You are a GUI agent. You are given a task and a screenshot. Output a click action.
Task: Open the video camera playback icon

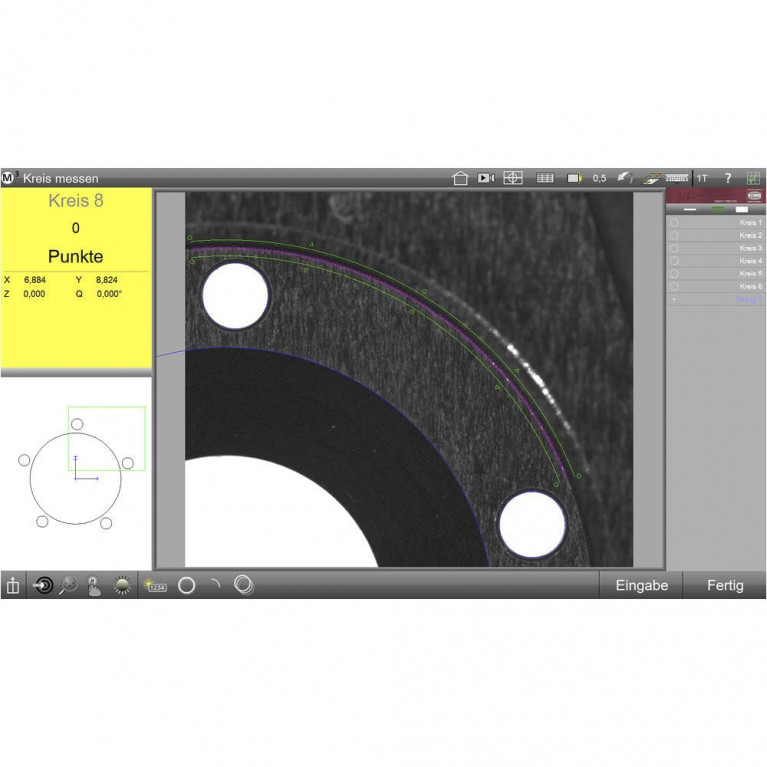coord(486,178)
